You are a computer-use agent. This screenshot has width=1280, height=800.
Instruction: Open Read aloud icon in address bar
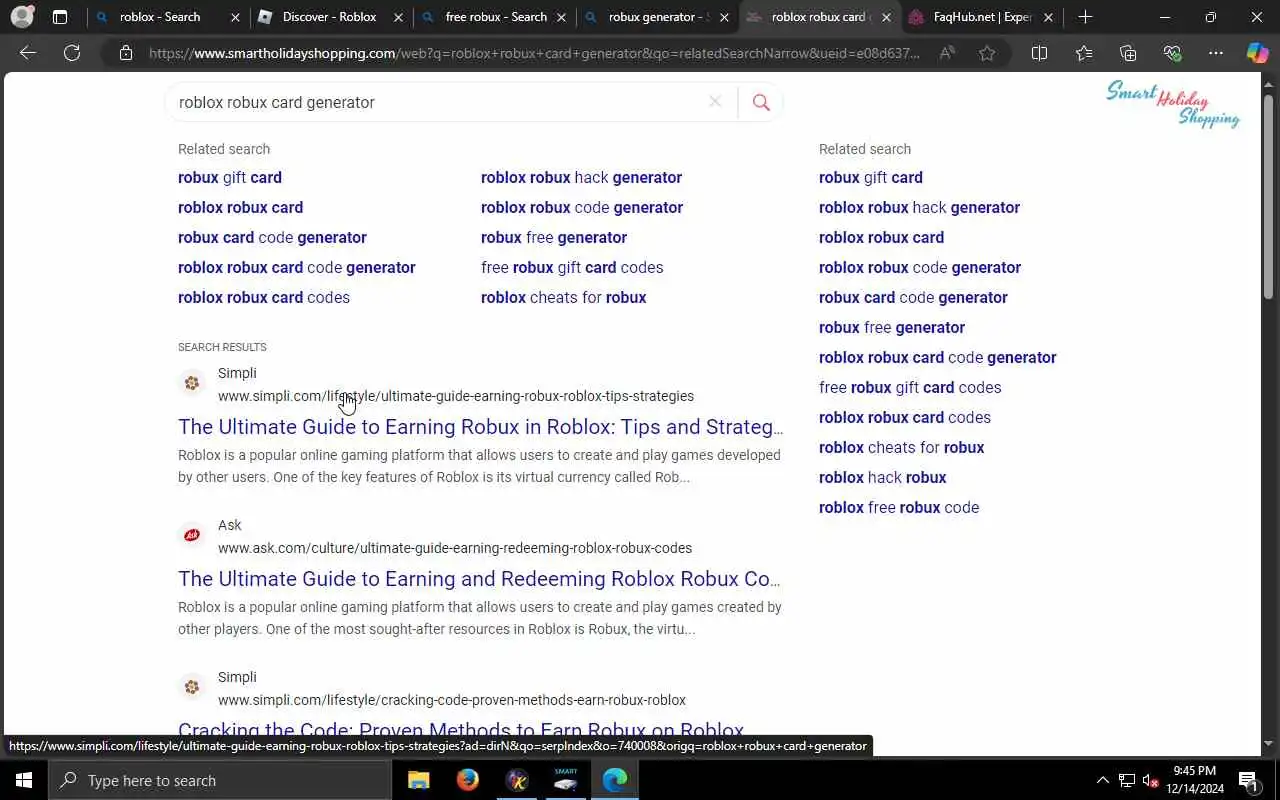947,53
